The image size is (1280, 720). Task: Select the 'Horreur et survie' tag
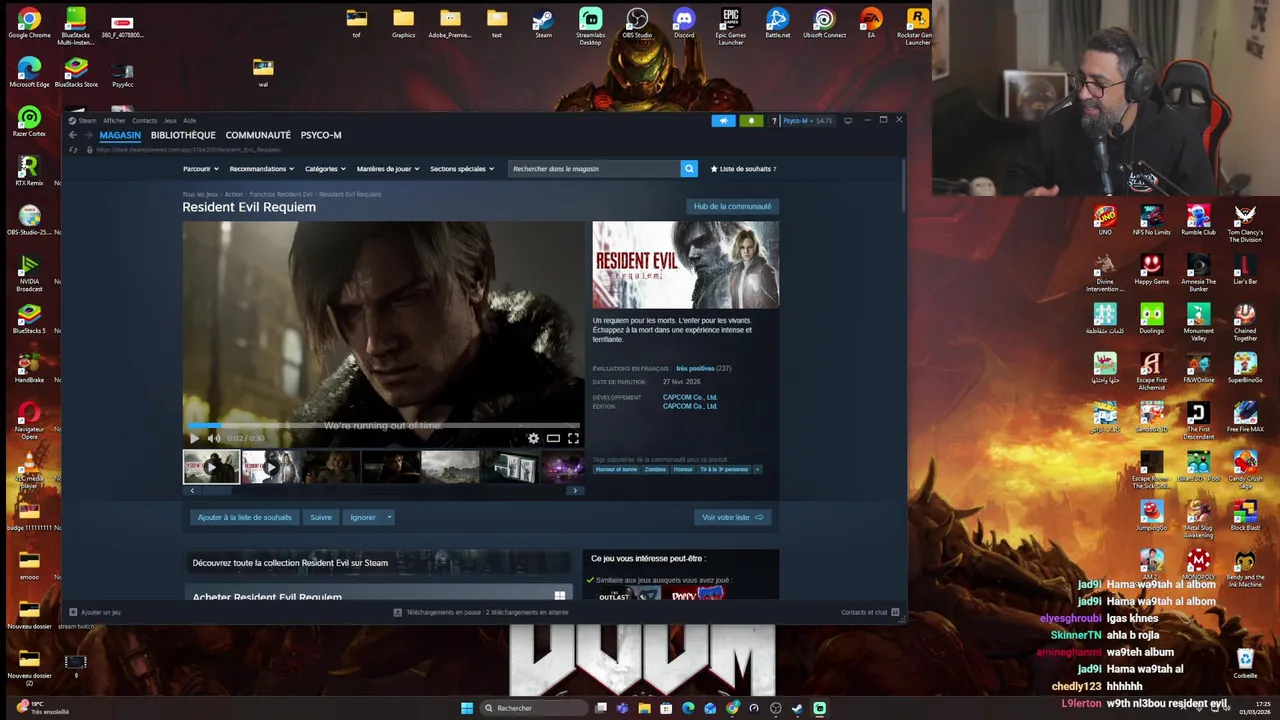[x=616, y=469]
